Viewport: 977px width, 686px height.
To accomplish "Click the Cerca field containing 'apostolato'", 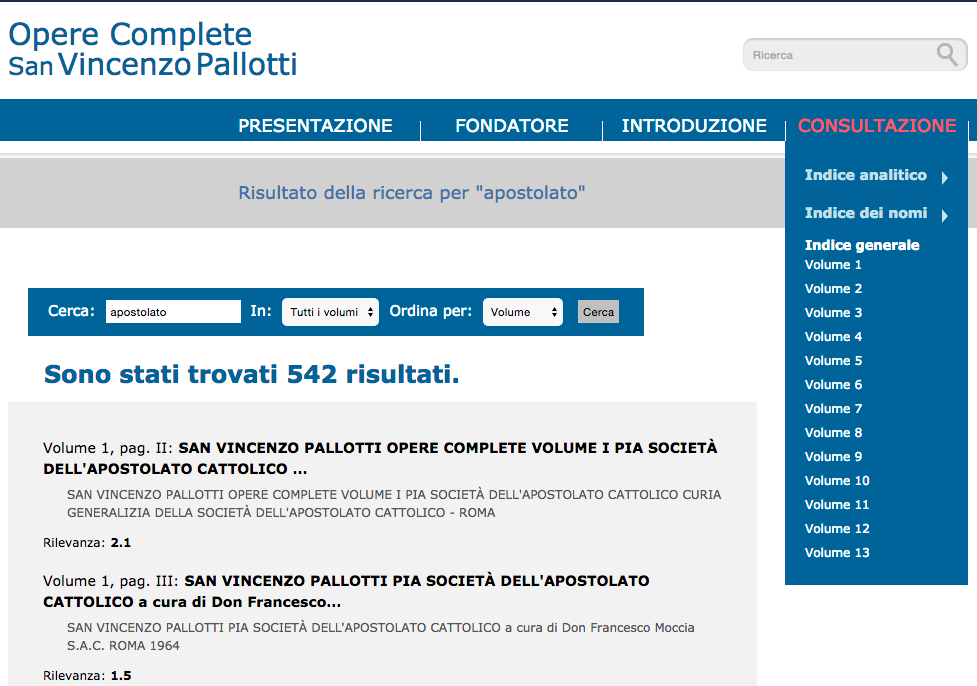I will click(173, 312).
